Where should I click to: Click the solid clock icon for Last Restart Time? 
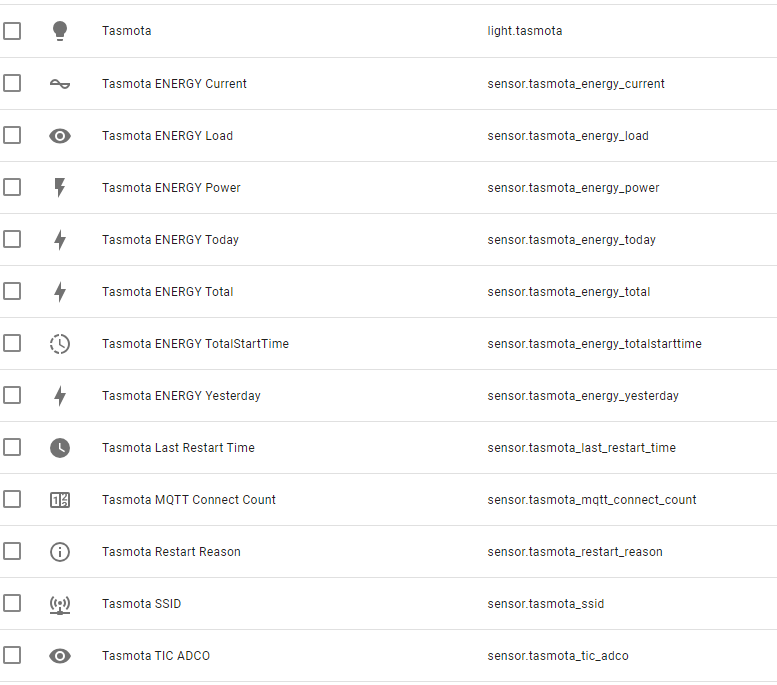(x=60, y=448)
